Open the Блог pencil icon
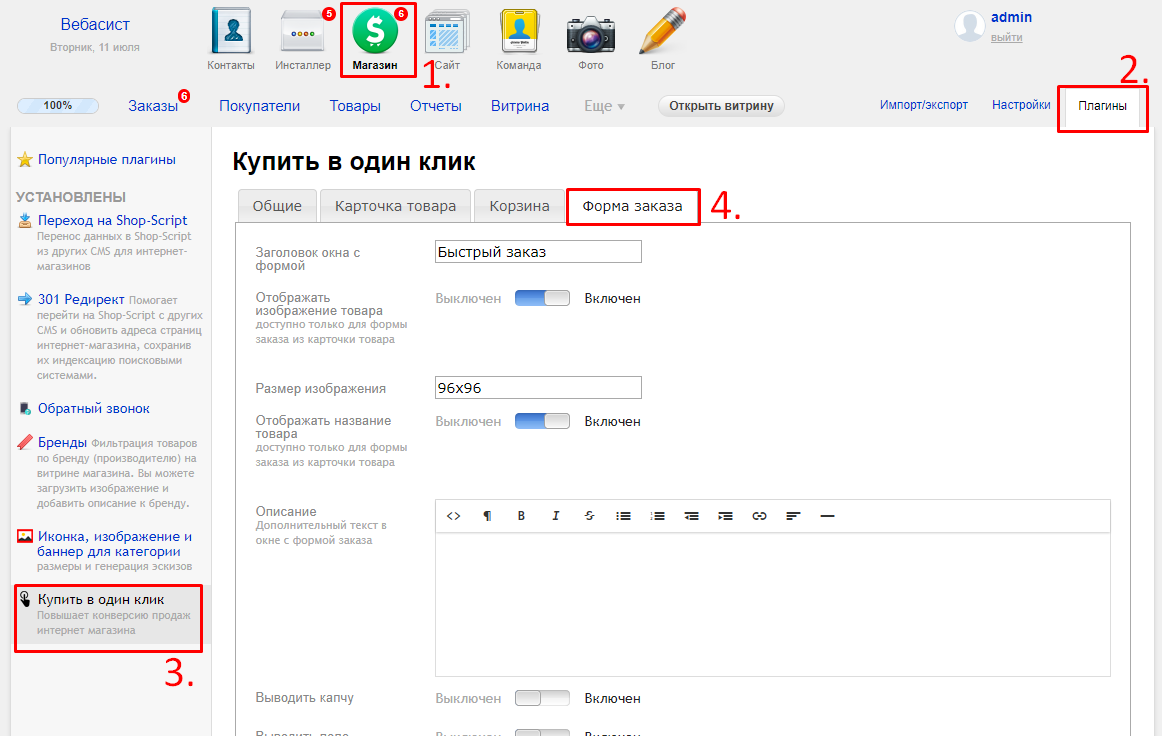 (x=662, y=32)
